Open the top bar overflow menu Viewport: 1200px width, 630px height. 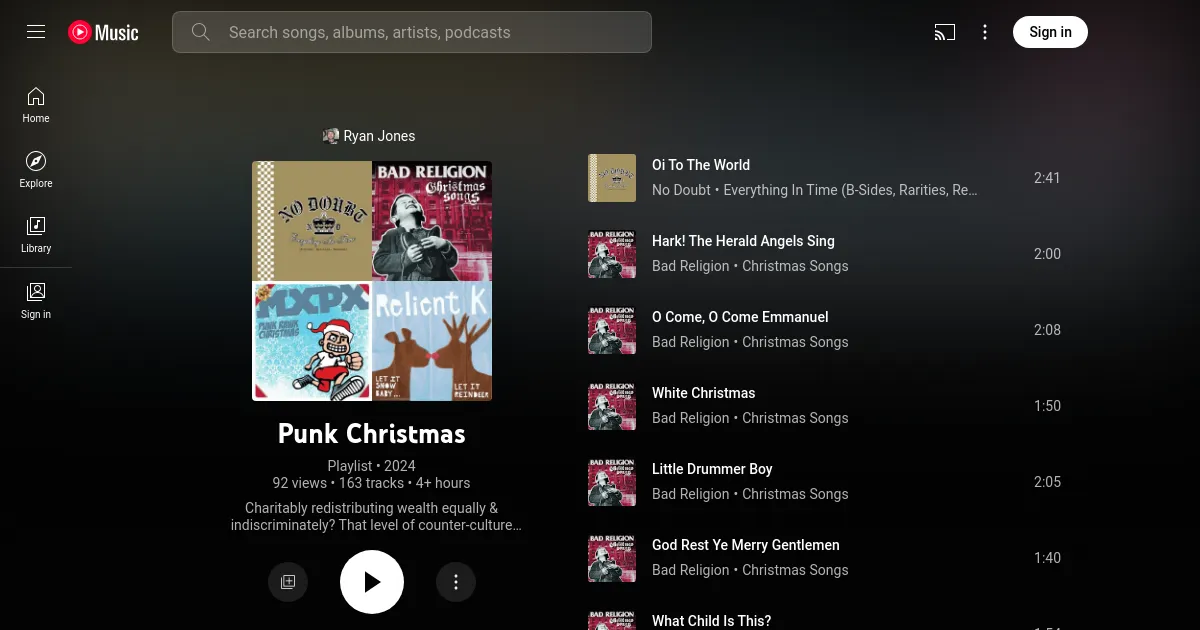tap(985, 32)
